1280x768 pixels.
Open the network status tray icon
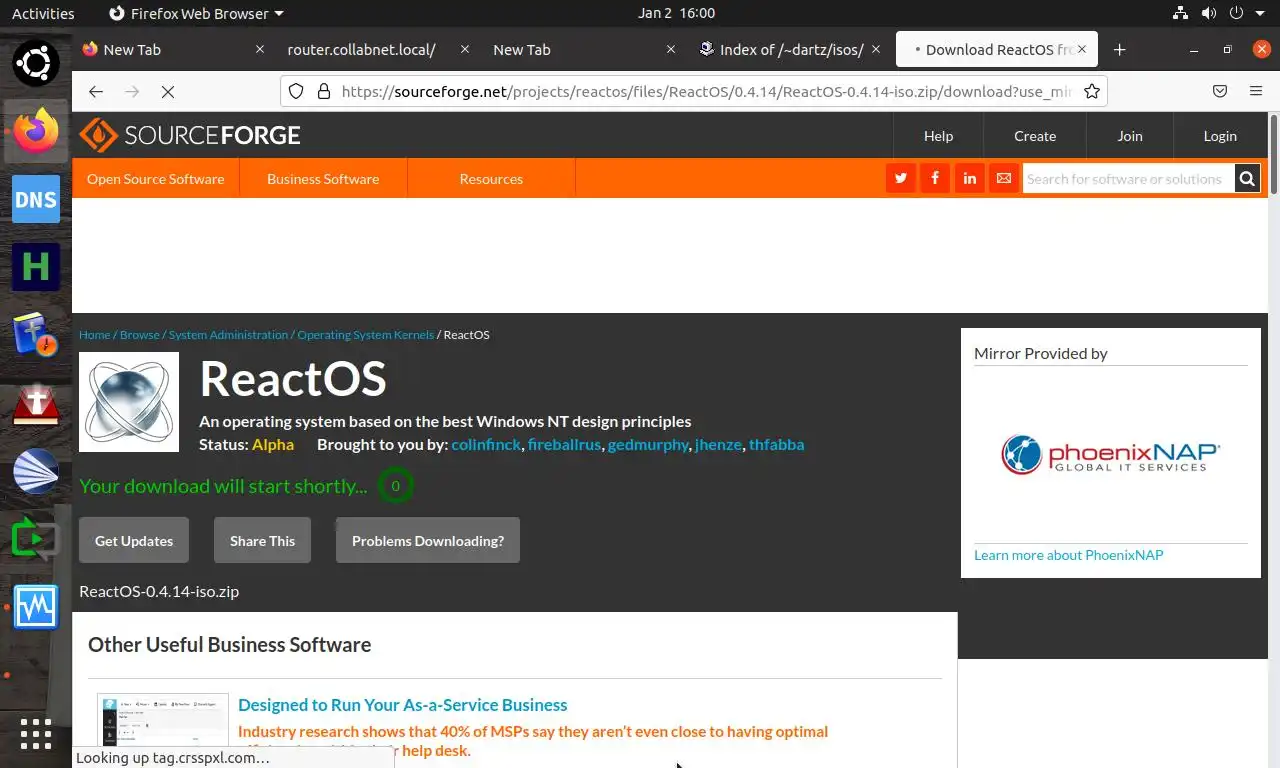pos(1180,13)
